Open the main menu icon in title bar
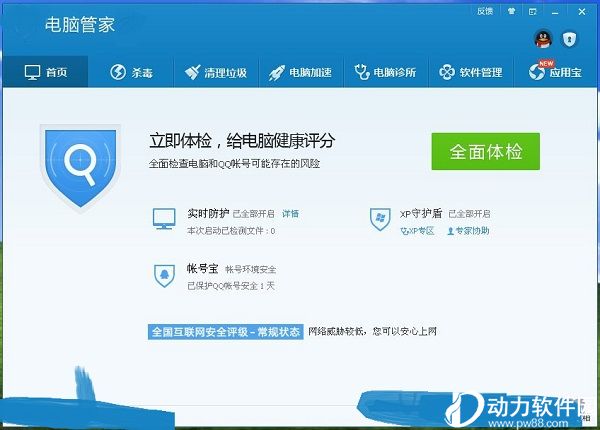The image size is (600, 430). [x=533, y=12]
